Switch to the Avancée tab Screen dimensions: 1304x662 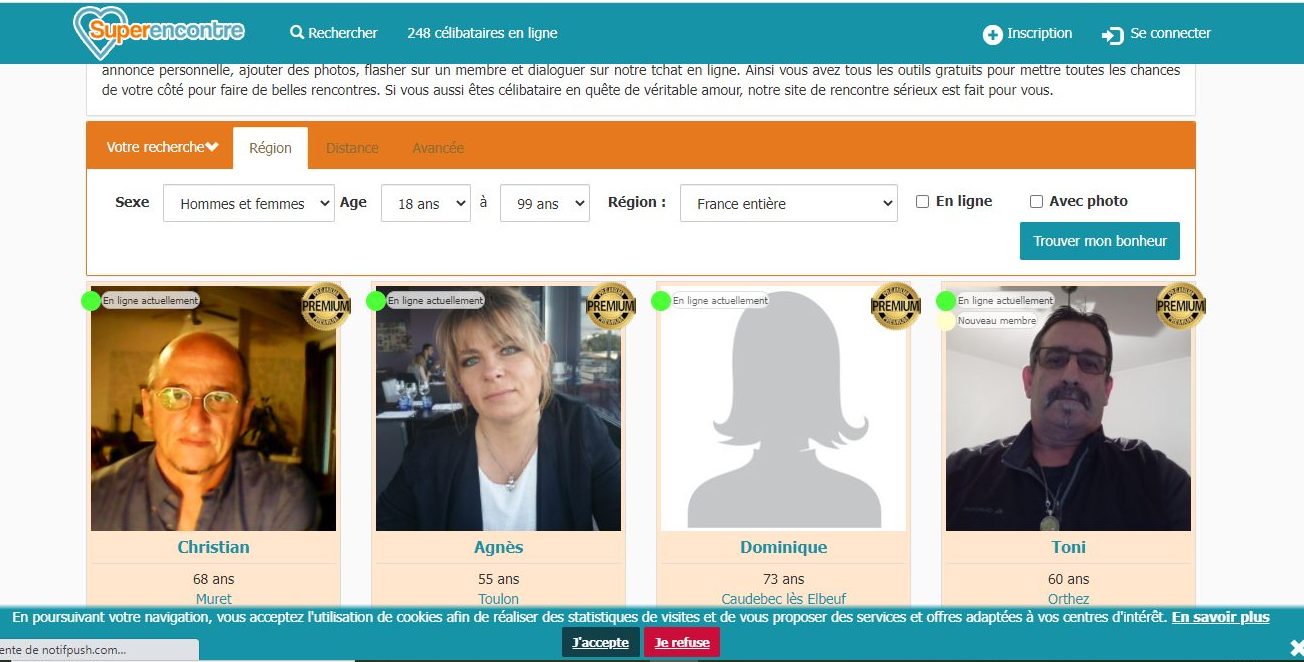(x=438, y=148)
